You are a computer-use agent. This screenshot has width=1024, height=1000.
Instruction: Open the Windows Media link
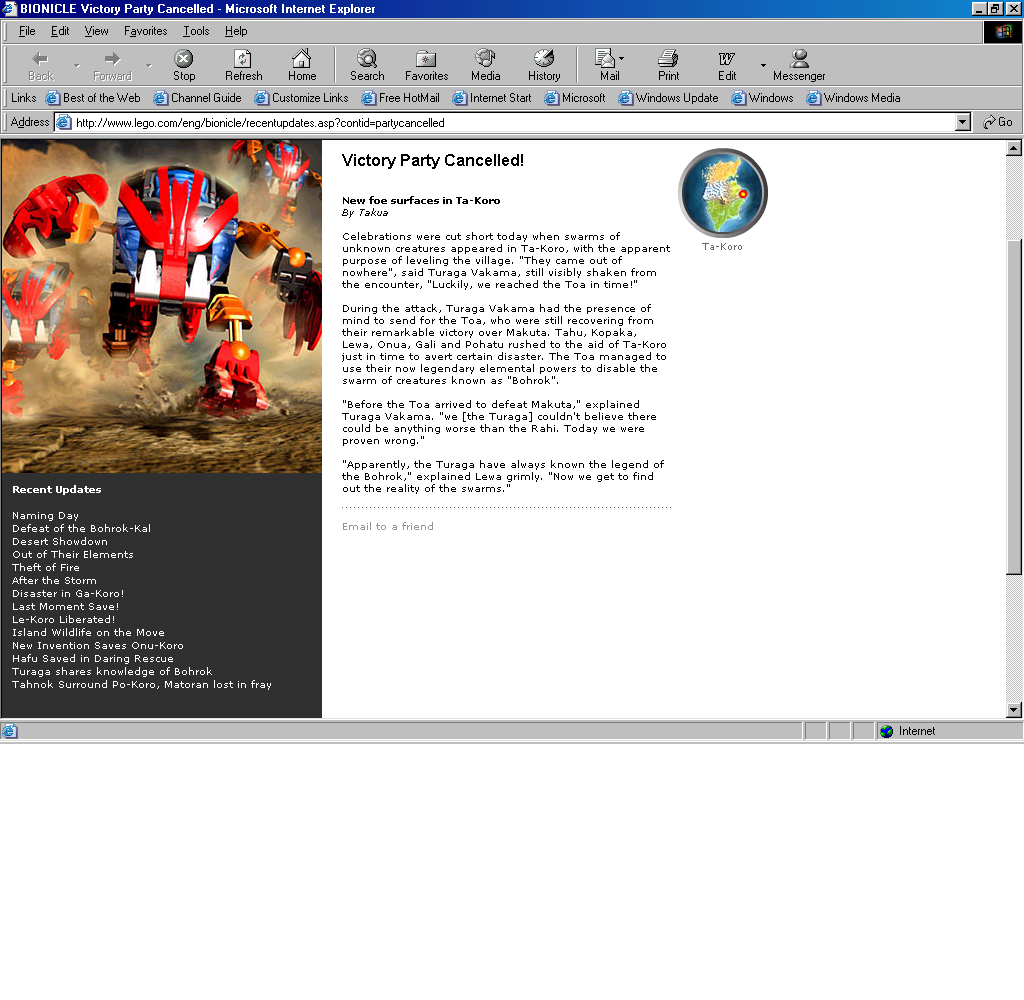click(x=853, y=98)
